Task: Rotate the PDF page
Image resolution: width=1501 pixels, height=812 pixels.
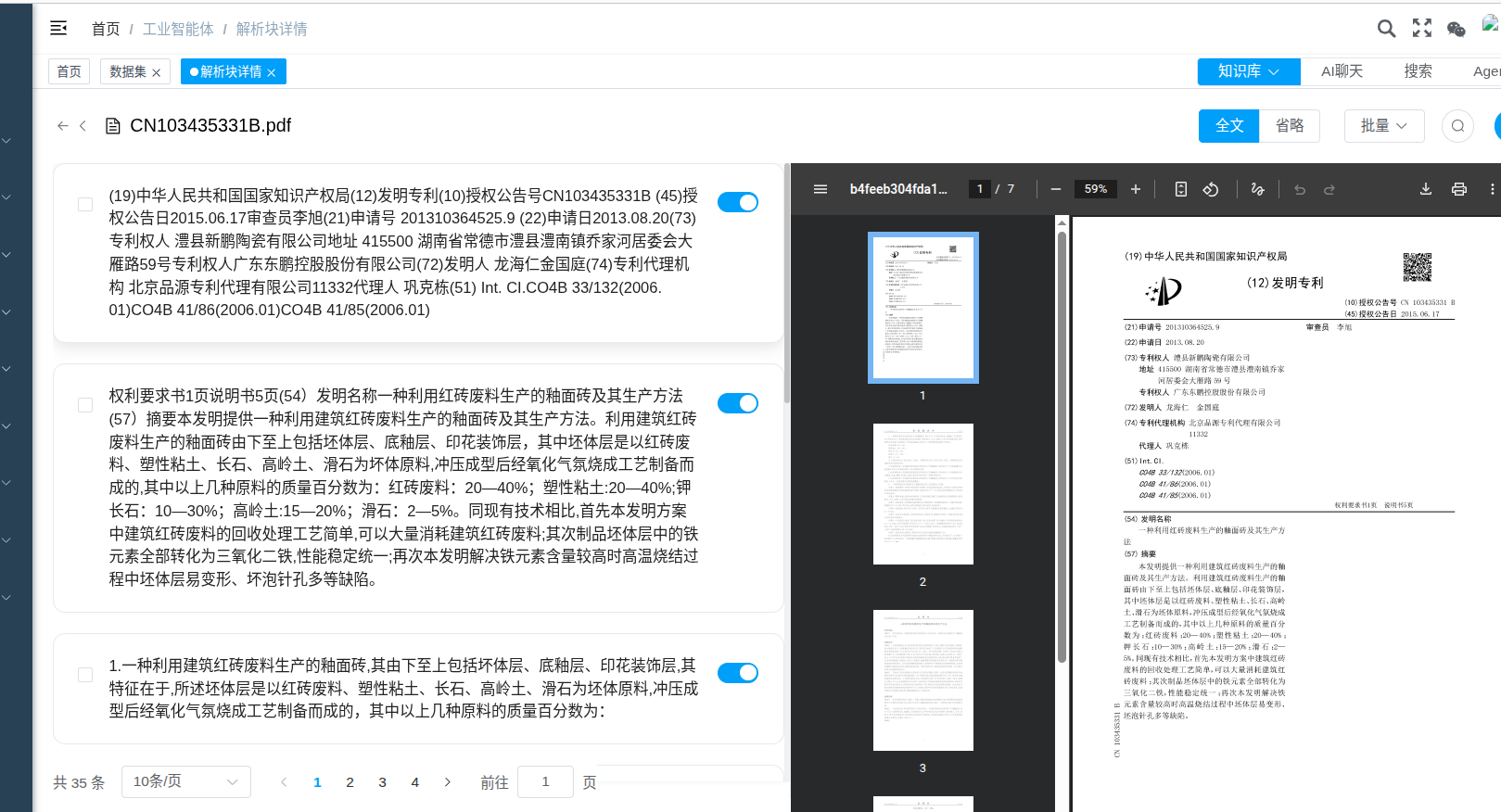Action: click(x=1211, y=189)
